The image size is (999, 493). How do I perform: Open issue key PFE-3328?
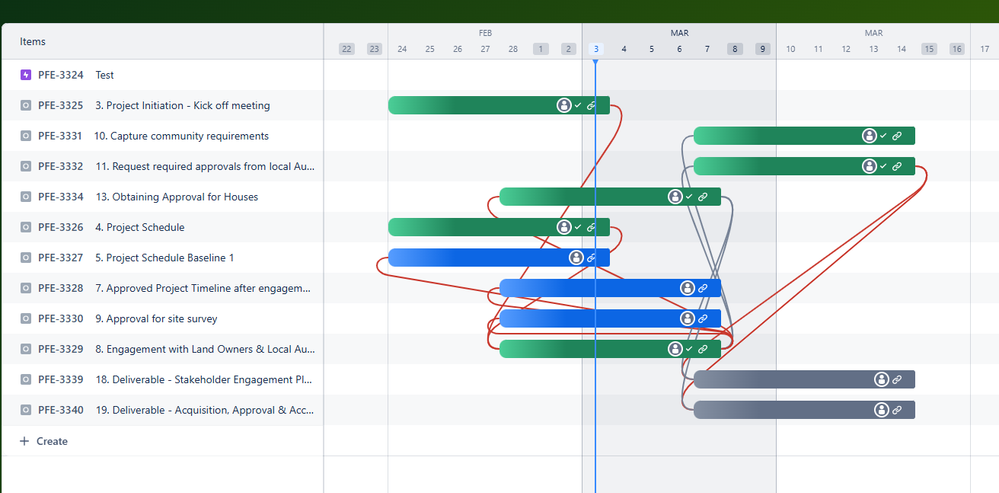click(x=61, y=289)
